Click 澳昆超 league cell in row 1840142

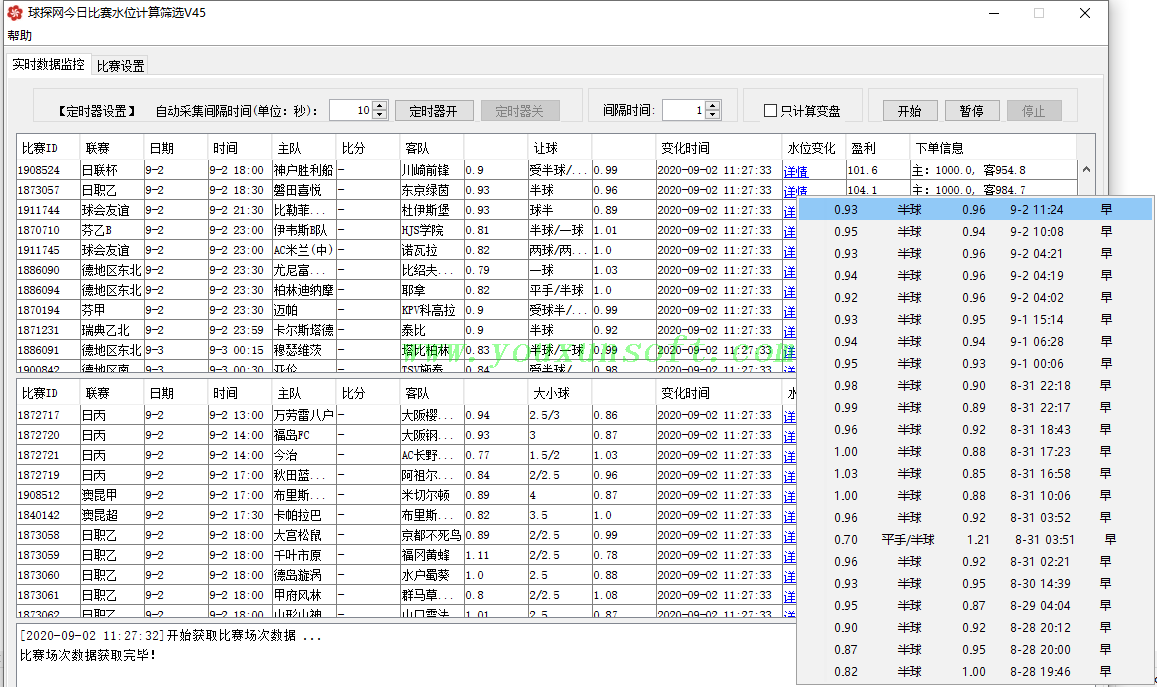(x=111, y=515)
